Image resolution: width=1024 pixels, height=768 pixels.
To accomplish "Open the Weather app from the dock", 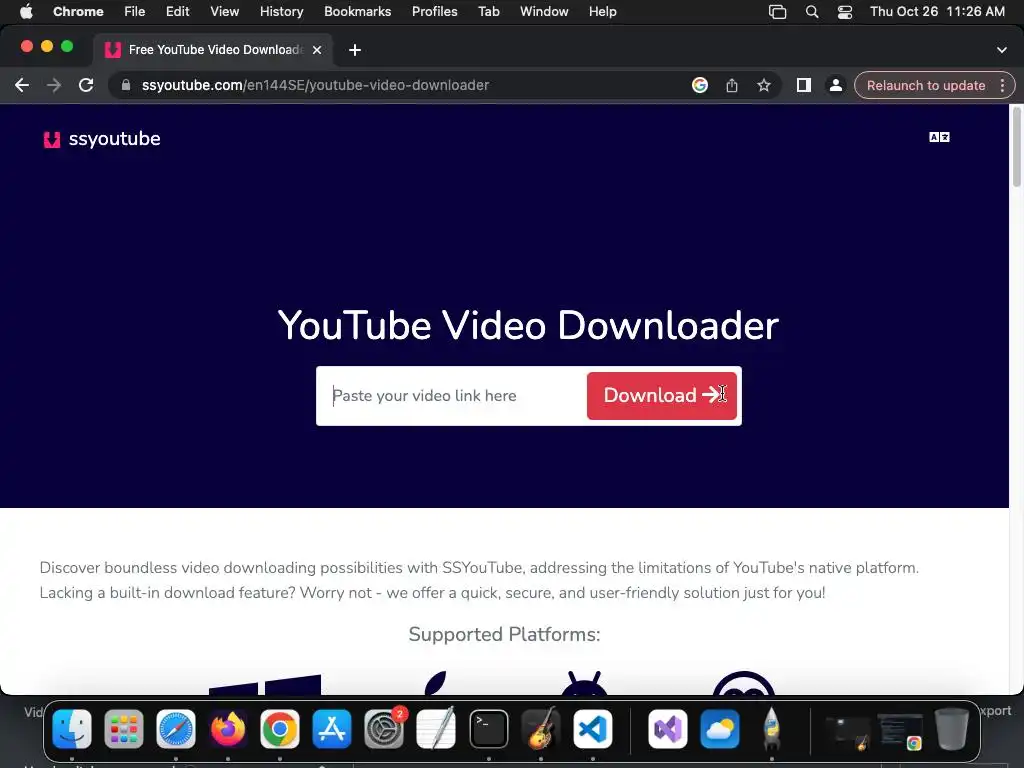I will pos(720,729).
